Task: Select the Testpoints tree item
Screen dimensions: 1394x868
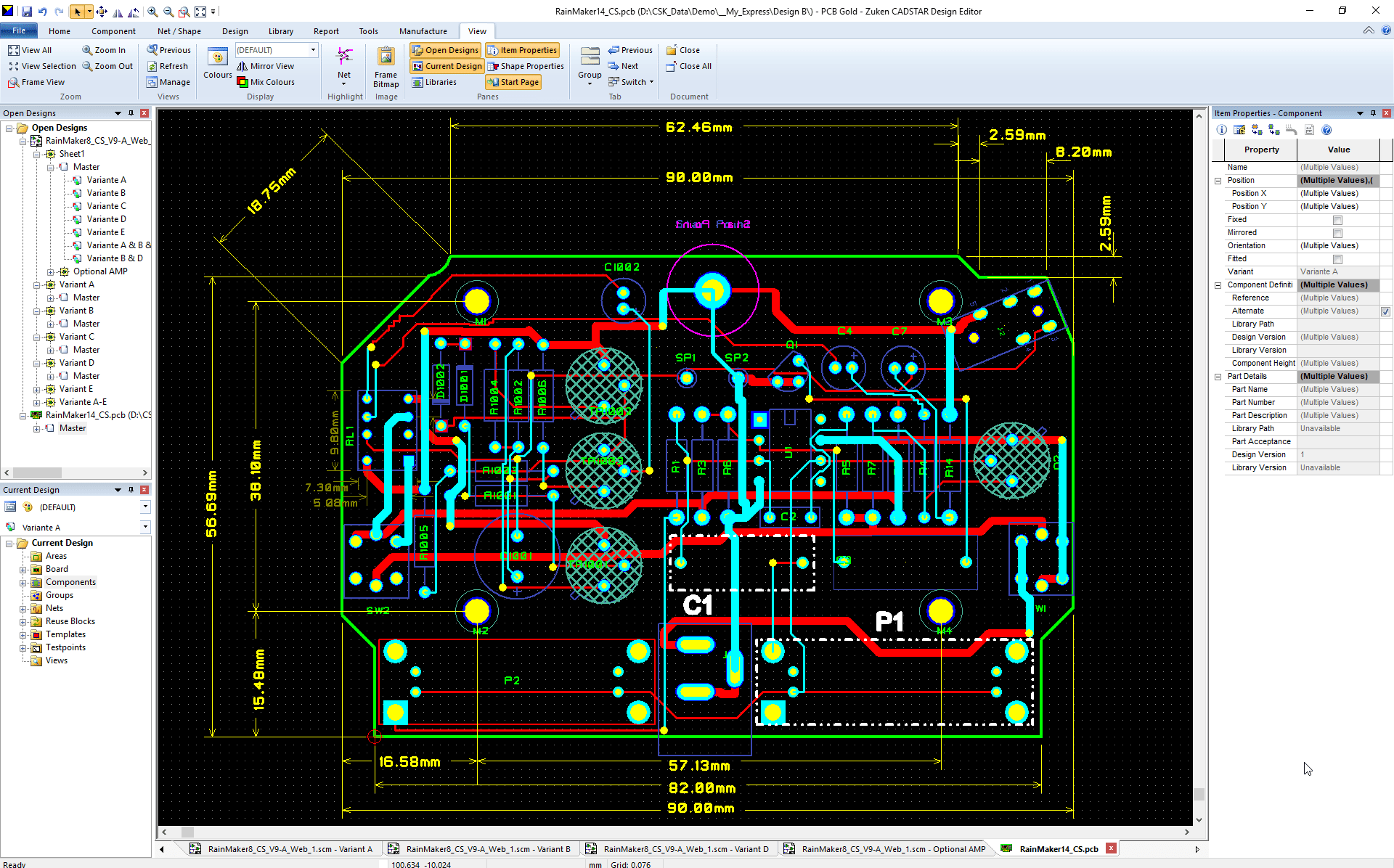Action: [x=65, y=647]
